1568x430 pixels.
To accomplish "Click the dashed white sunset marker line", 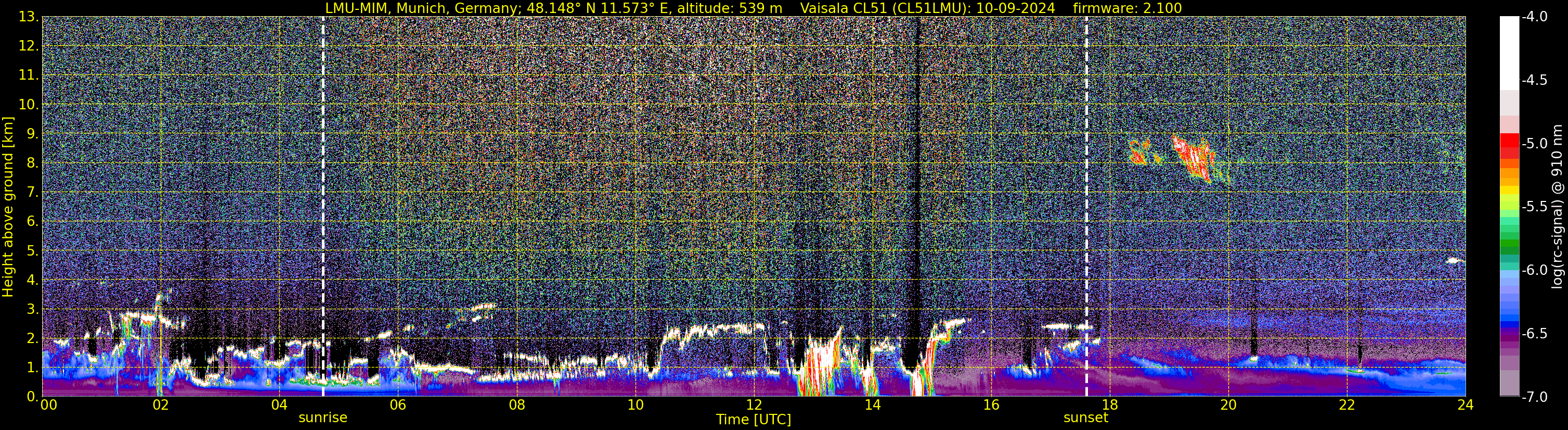I will 1086,207.
